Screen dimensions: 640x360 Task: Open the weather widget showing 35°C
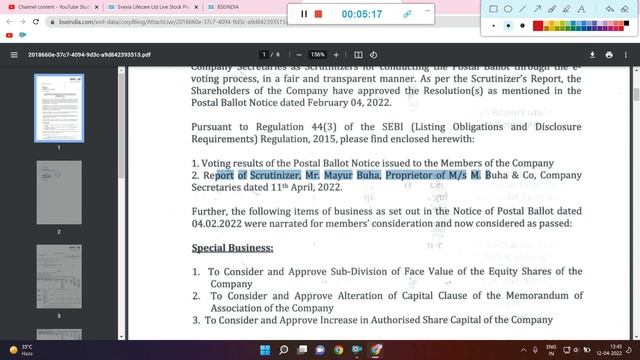tap(21, 350)
